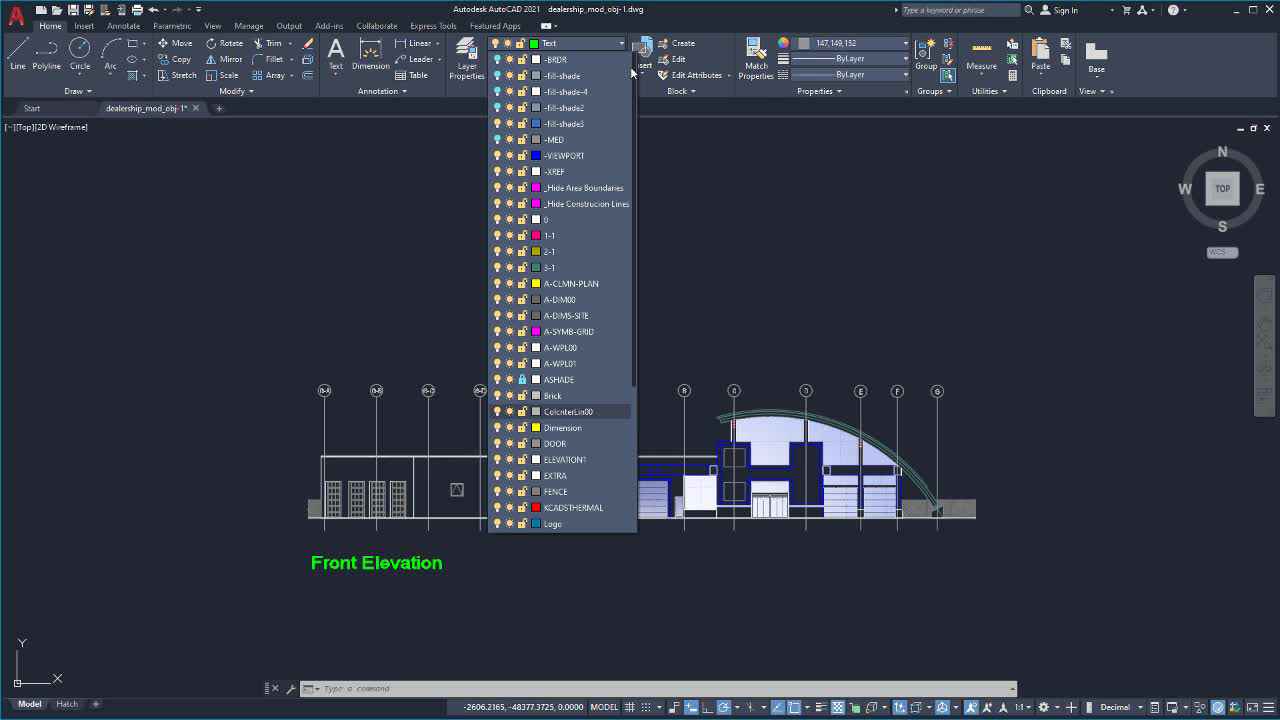Viewport: 1280px width, 720px height.
Task: Select the Trim tool
Action: click(269, 43)
